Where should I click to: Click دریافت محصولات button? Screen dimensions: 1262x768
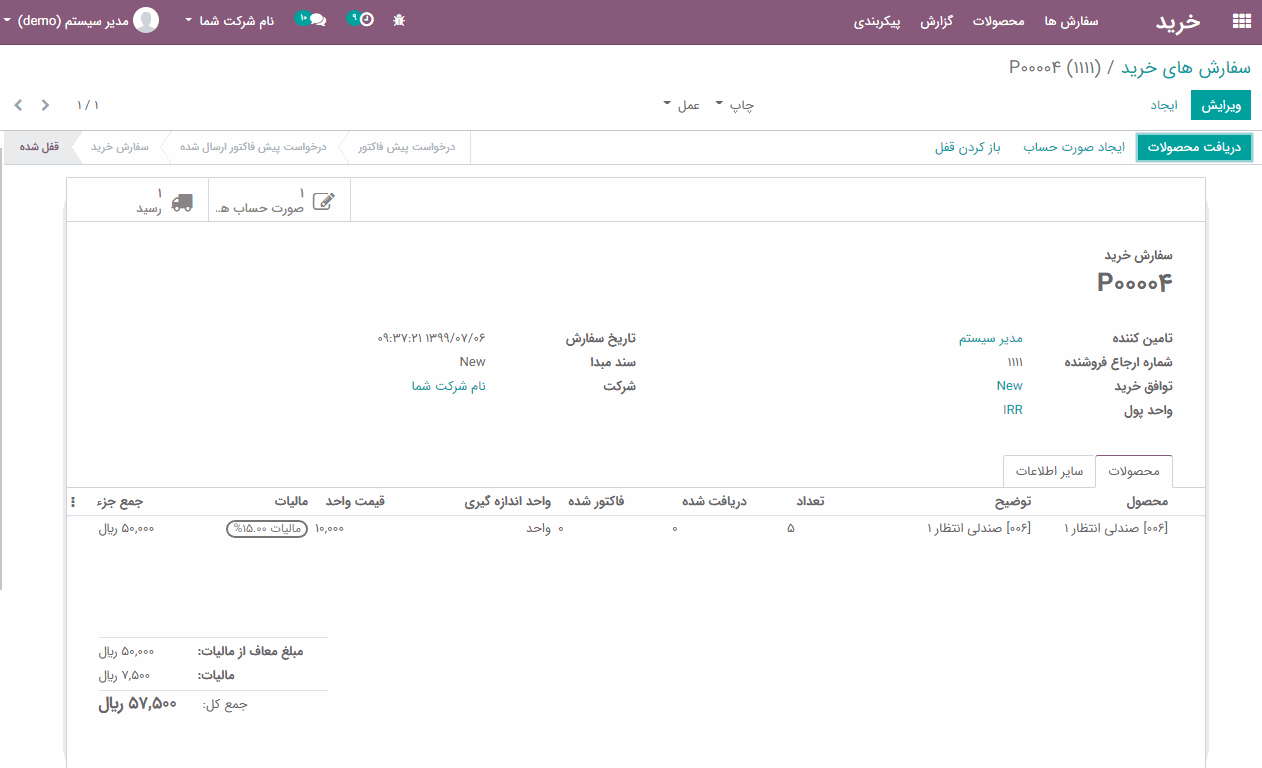click(x=1194, y=147)
